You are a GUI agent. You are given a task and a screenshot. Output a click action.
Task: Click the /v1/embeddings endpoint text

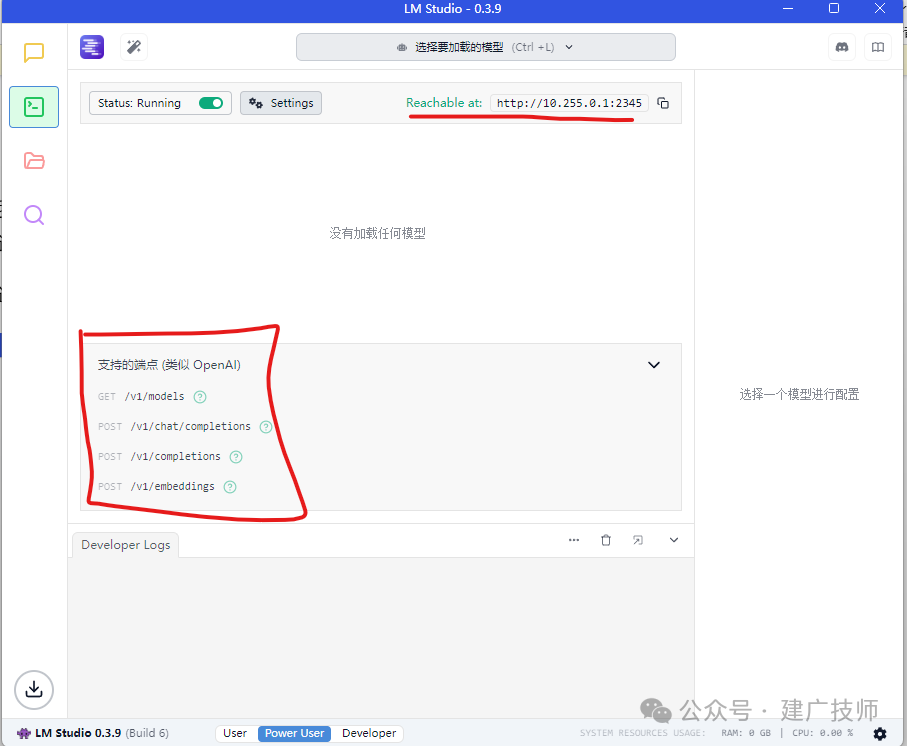(x=172, y=487)
